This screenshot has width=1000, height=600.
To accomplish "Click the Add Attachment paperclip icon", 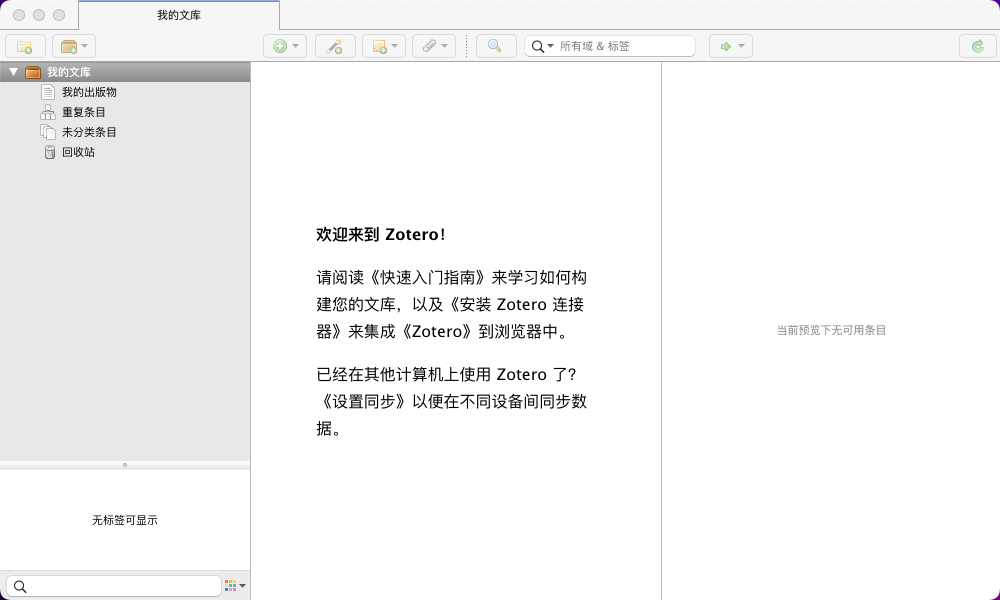I will click(429, 46).
